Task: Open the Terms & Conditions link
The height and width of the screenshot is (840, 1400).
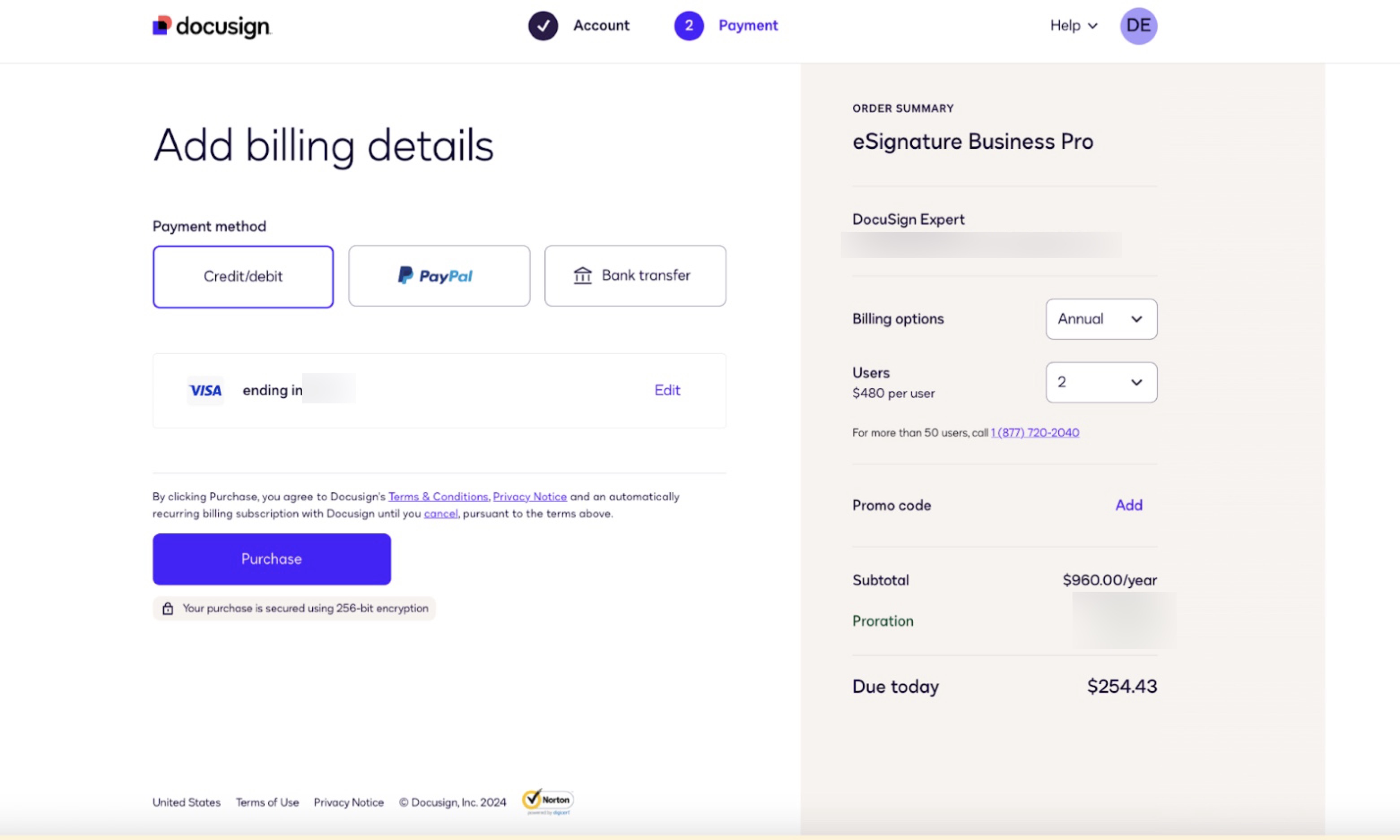Action: 438,496
